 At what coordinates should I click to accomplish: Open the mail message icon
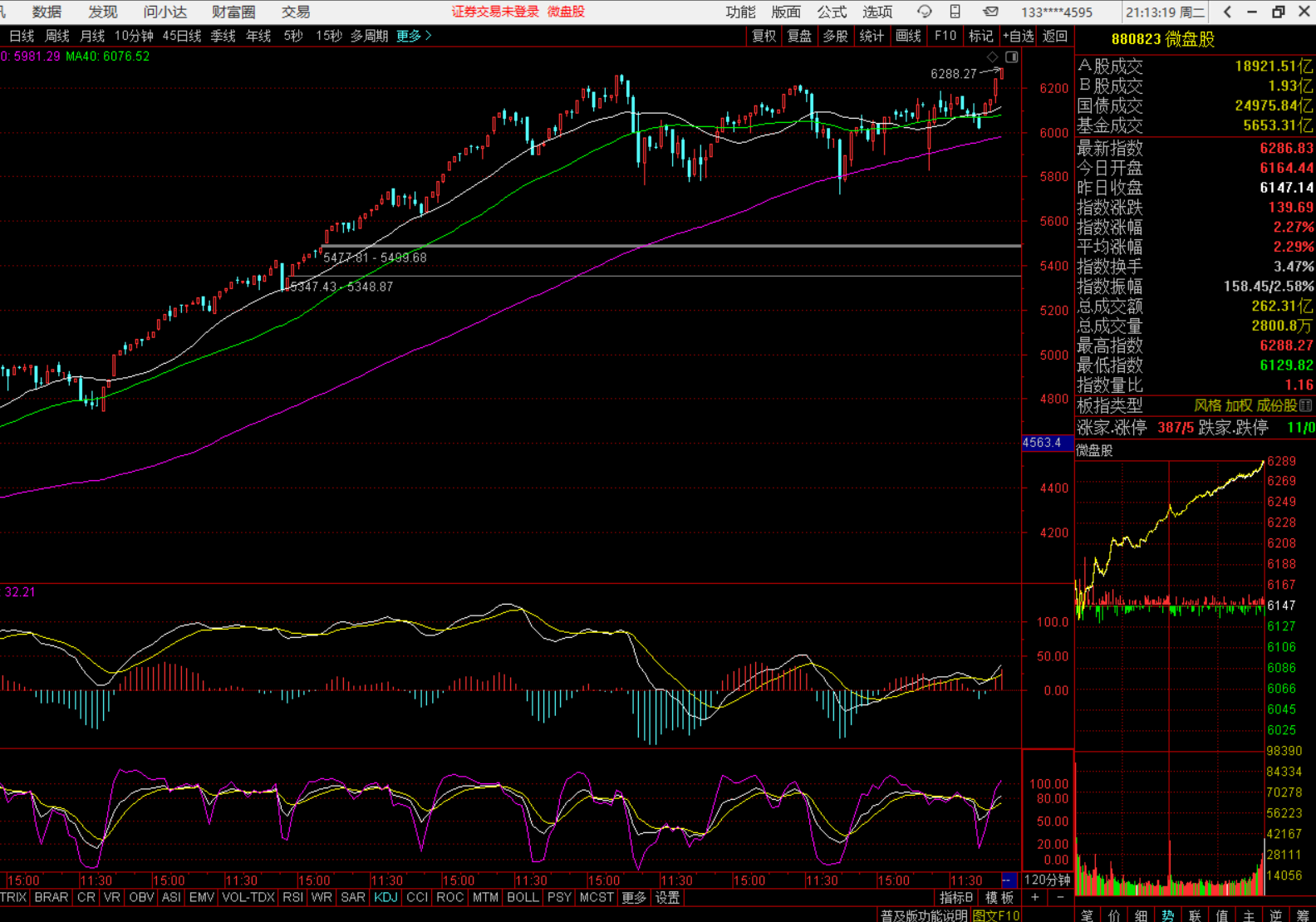coord(990,12)
